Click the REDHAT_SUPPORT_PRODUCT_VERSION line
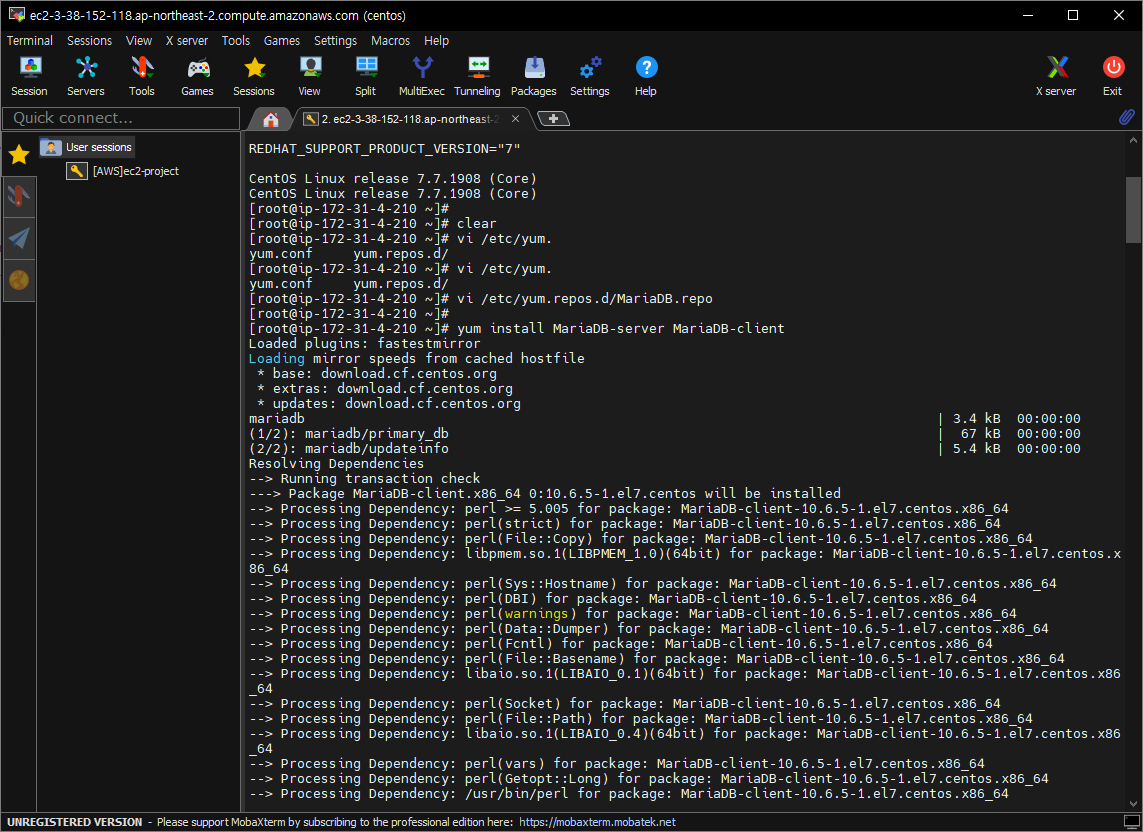This screenshot has width=1143, height=832. (x=384, y=149)
